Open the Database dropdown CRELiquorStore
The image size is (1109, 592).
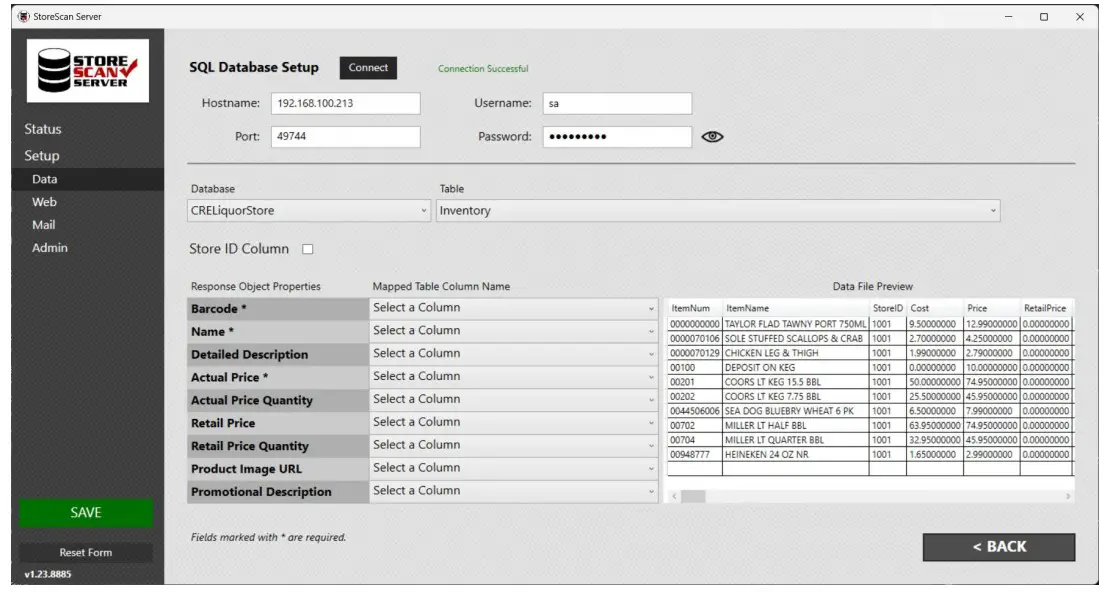309,211
